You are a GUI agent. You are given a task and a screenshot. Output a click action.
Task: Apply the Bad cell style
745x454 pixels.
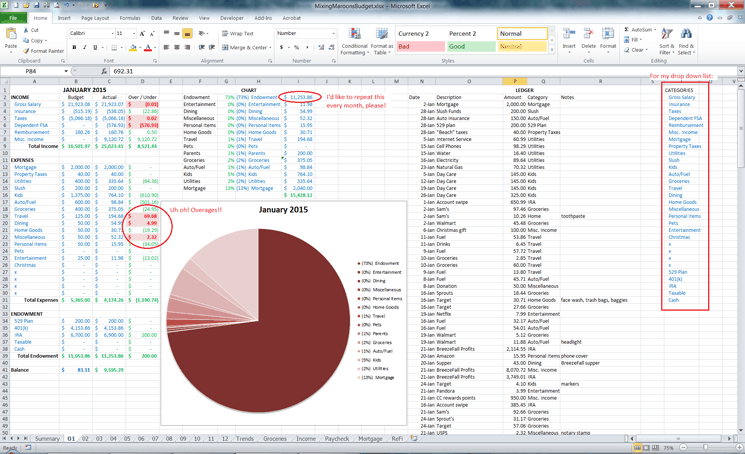pos(420,47)
